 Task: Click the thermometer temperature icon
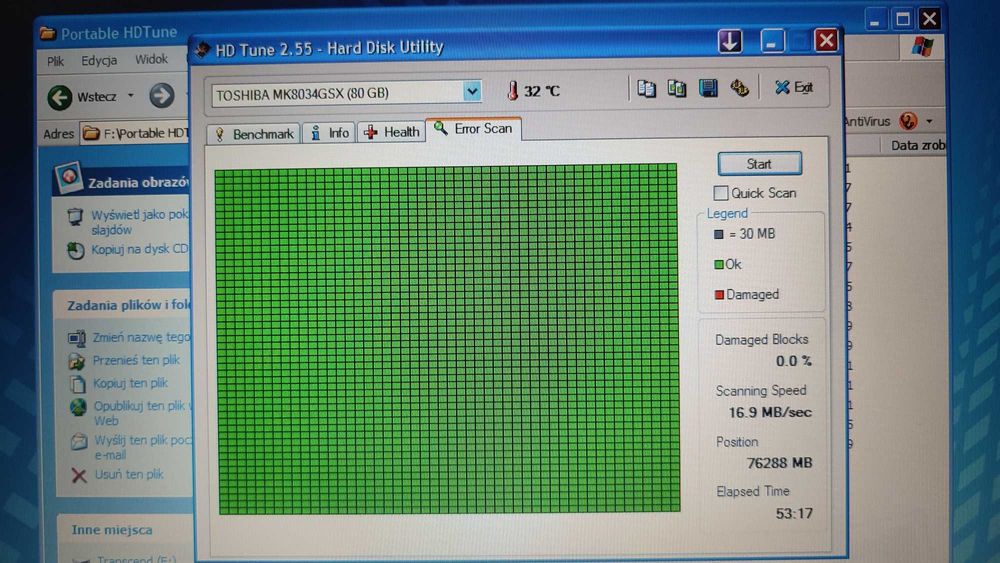click(x=512, y=91)
